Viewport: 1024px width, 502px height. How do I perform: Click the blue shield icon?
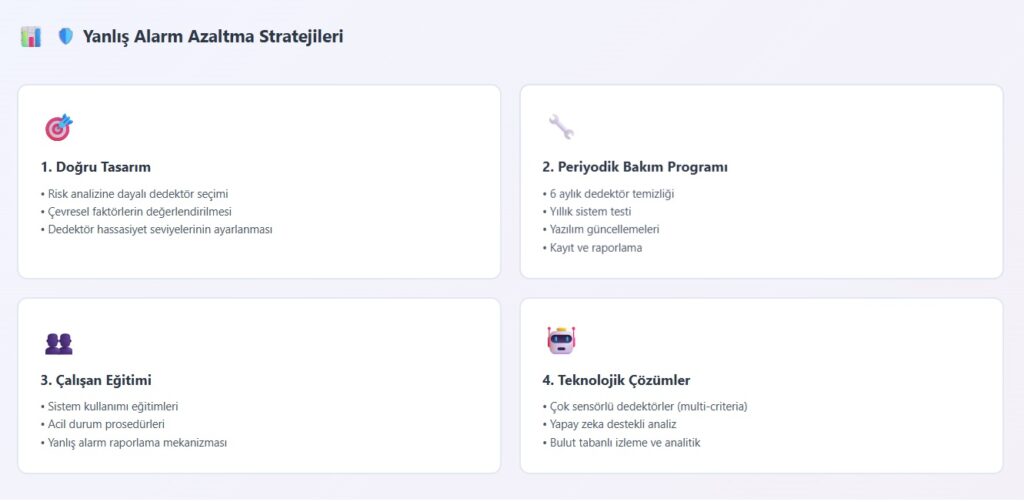pos(66,37)
